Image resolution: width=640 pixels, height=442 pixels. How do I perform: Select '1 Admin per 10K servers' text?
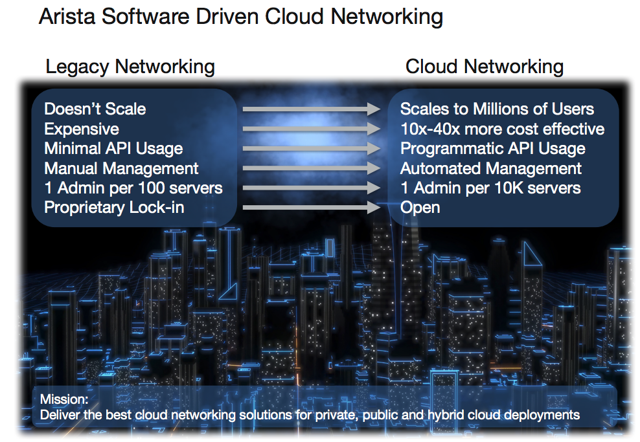[491, 188]
